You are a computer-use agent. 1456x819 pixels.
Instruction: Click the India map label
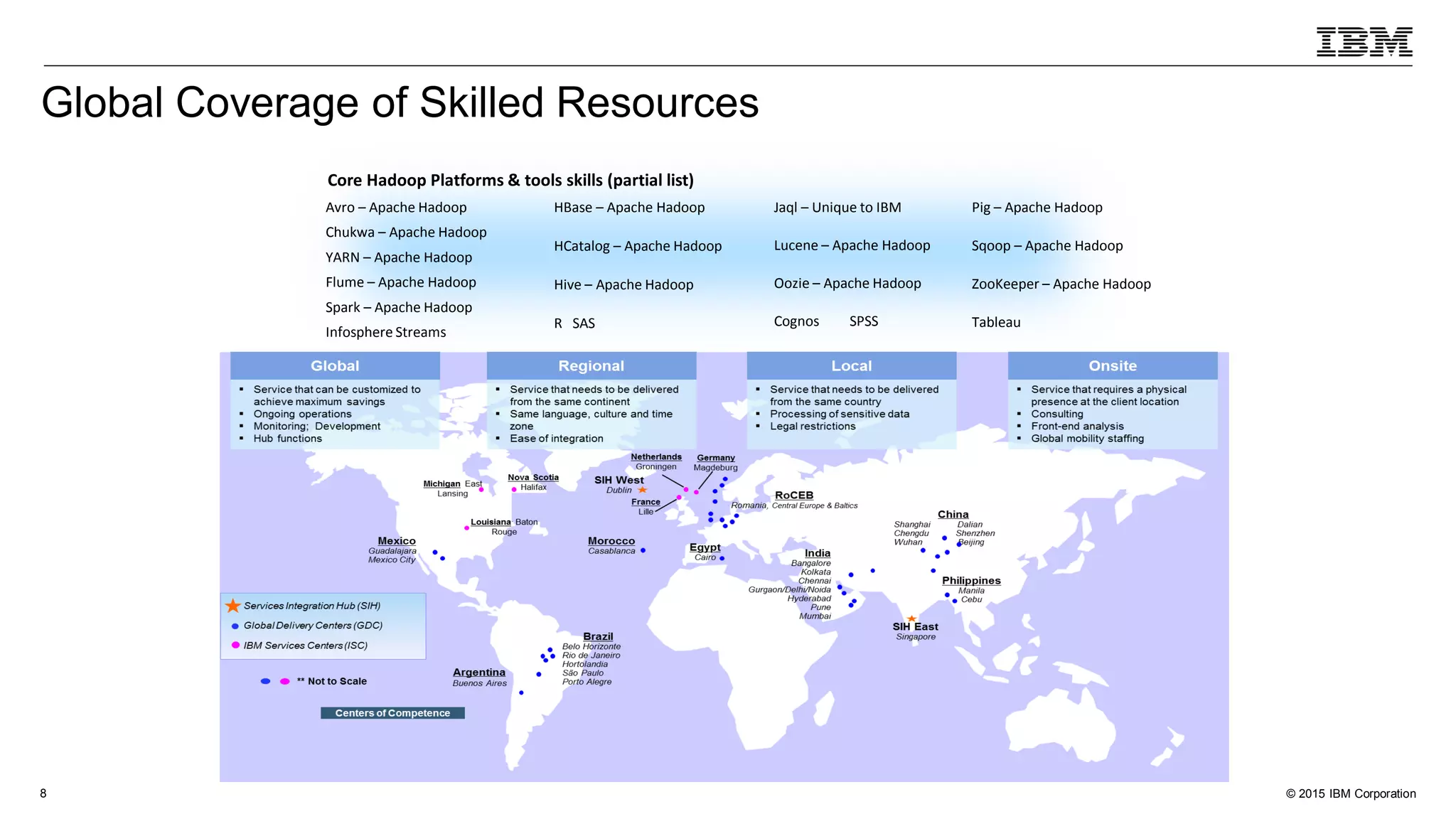point(818,553)
